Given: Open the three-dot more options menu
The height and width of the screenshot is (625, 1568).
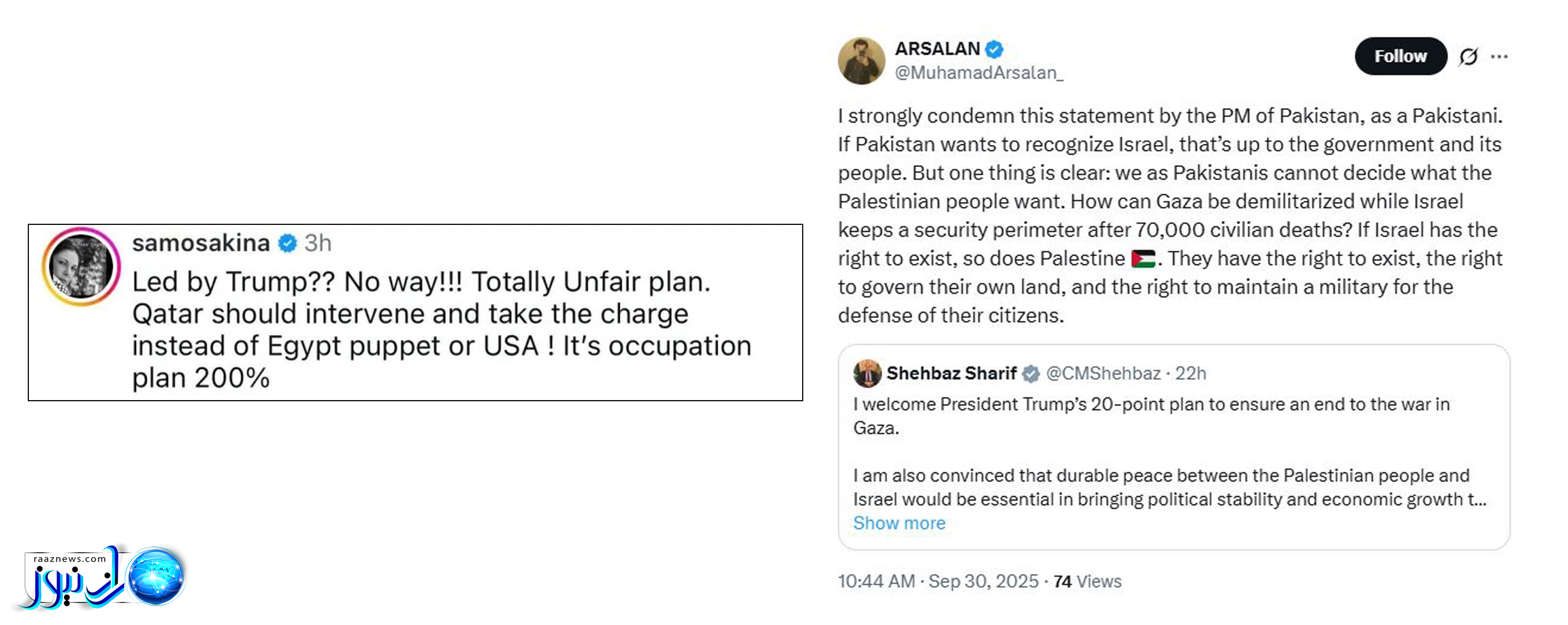Looking at the screenshot, I should 1499,57.
